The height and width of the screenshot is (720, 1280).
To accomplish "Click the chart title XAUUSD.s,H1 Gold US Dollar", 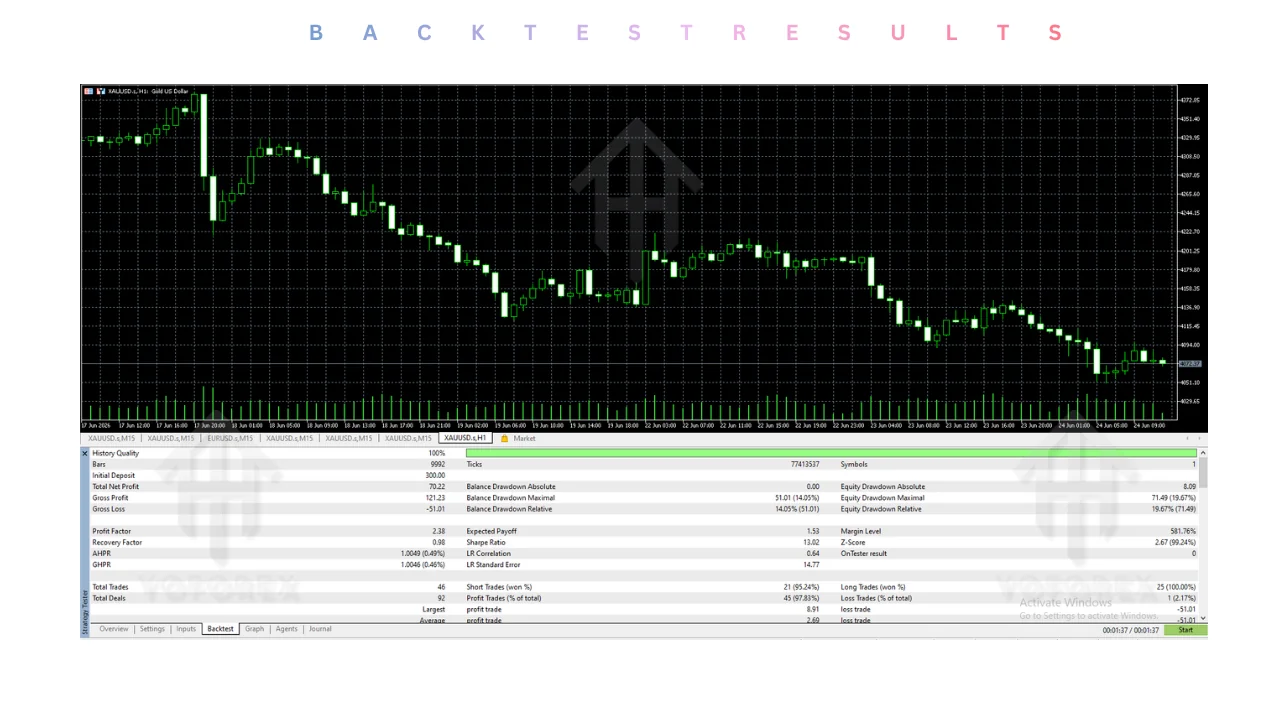I will [148, 91].
